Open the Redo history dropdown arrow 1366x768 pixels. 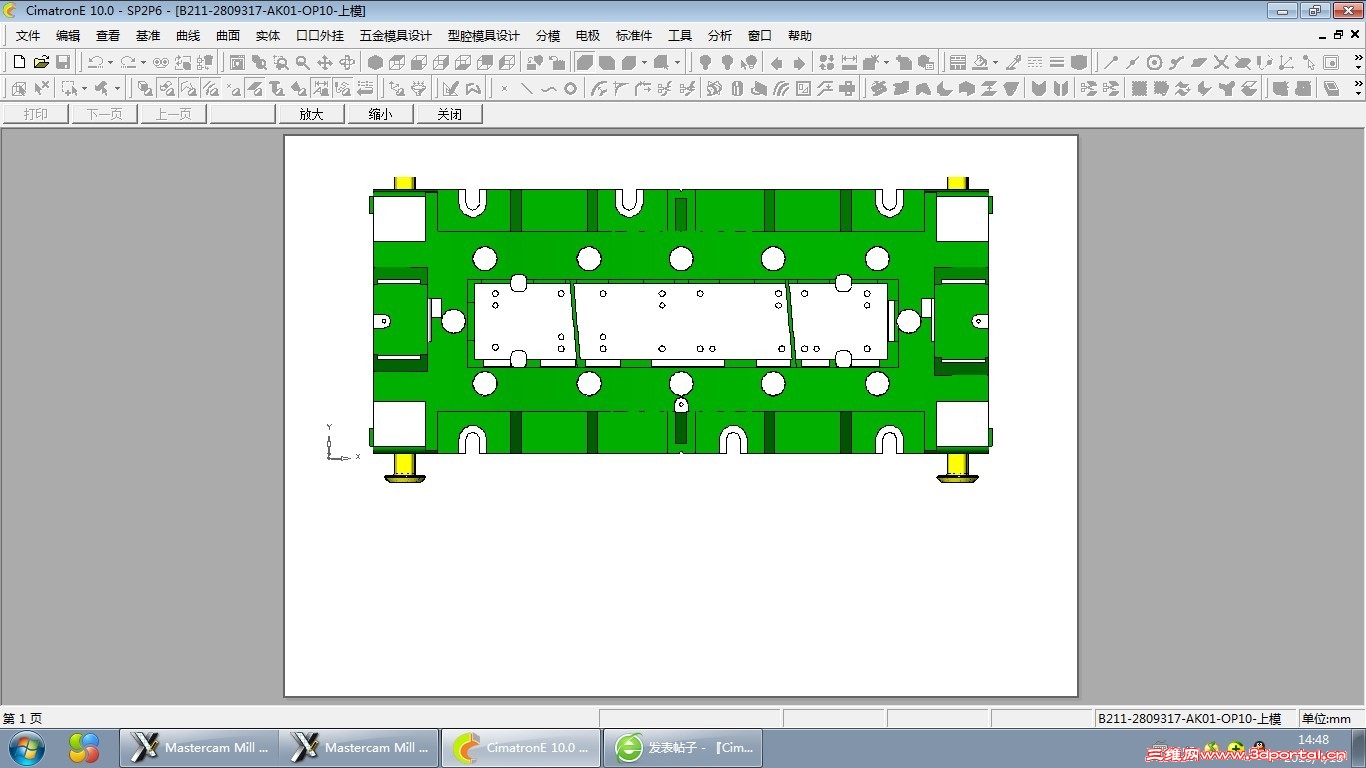(143, 62)
